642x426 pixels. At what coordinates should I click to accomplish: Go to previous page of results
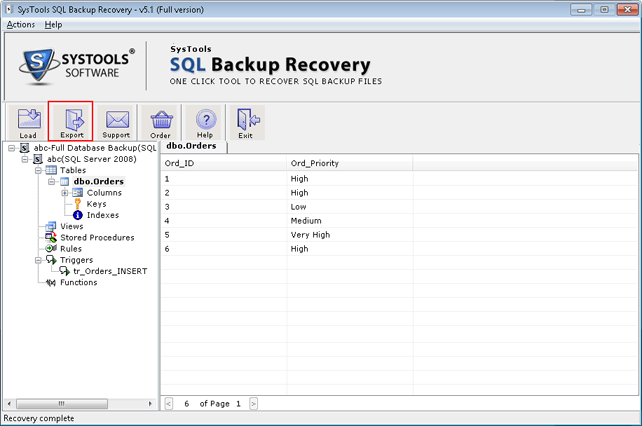point(168,403)
